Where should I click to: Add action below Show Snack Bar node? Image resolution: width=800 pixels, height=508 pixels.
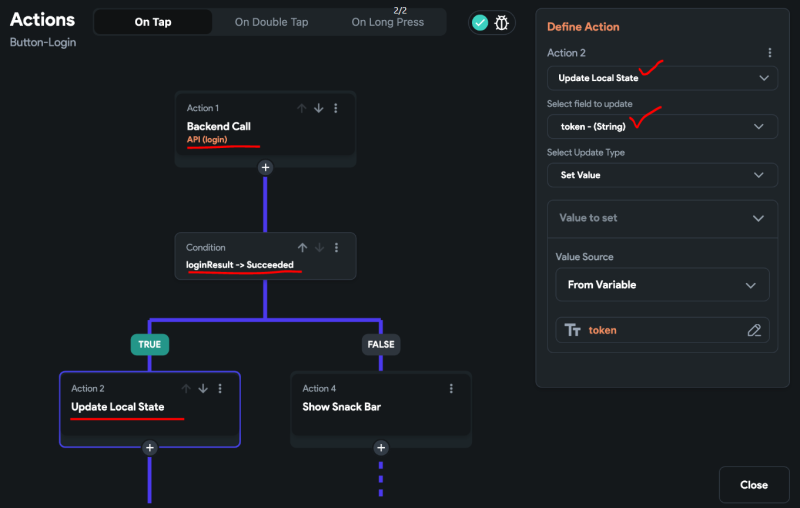click(x=381, y=448)
